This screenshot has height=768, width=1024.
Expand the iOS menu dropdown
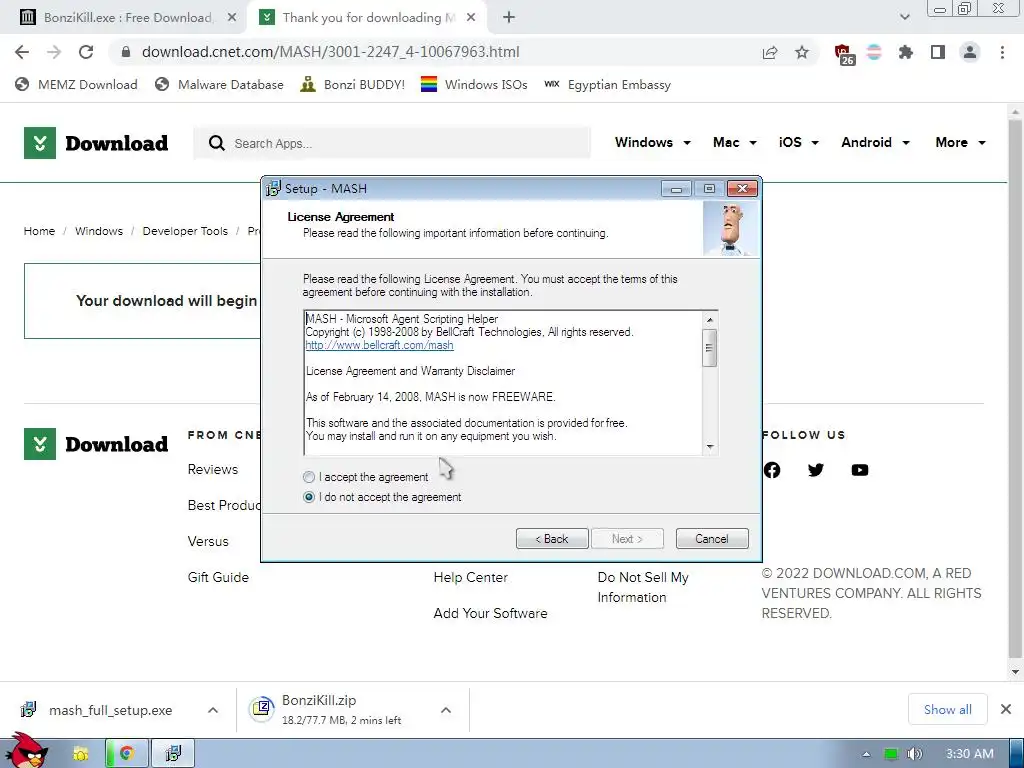(799, 142)
